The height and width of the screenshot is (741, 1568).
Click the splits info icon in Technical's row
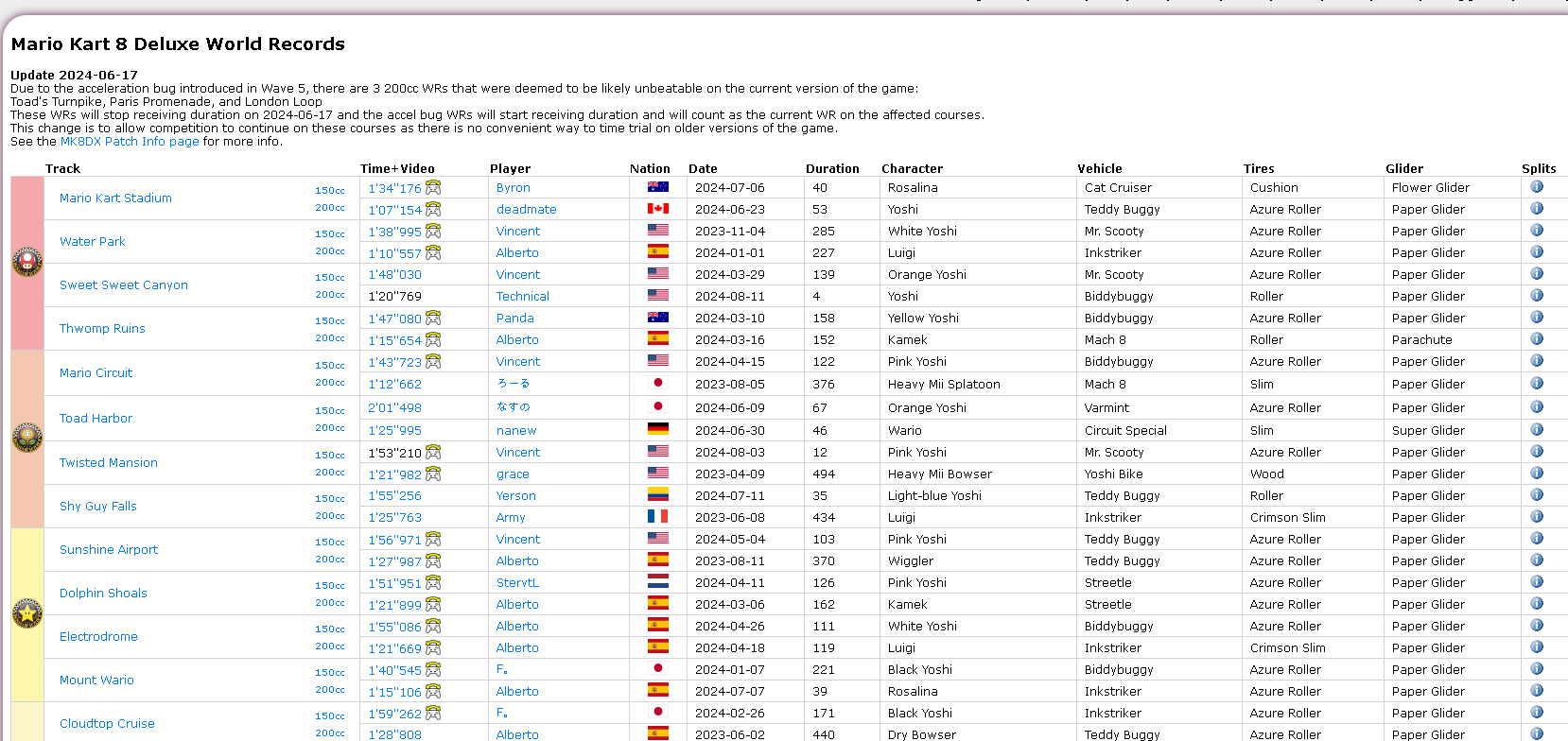(x=1537, y=295)
